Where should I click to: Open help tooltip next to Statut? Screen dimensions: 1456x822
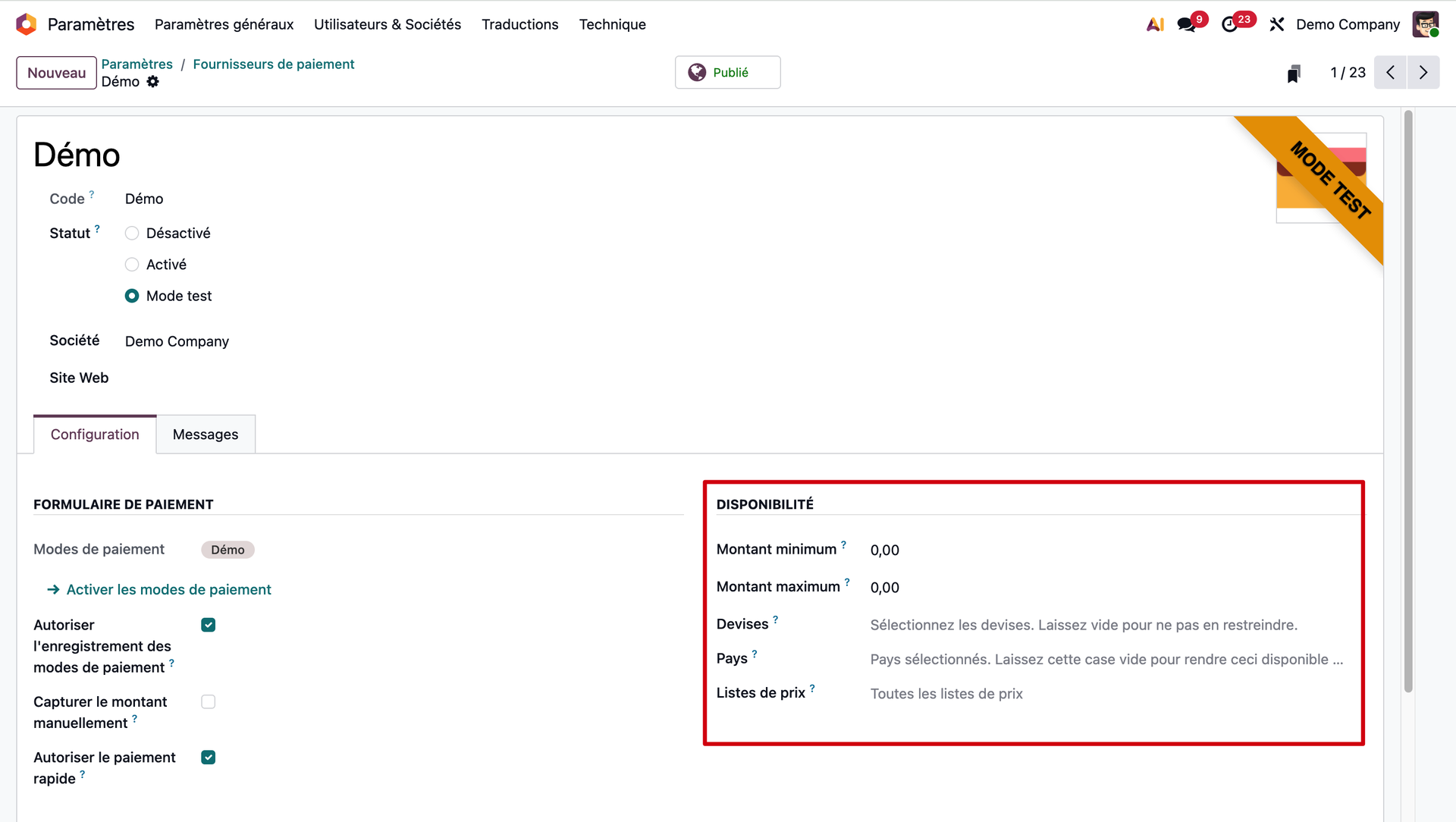click(97, 228)
